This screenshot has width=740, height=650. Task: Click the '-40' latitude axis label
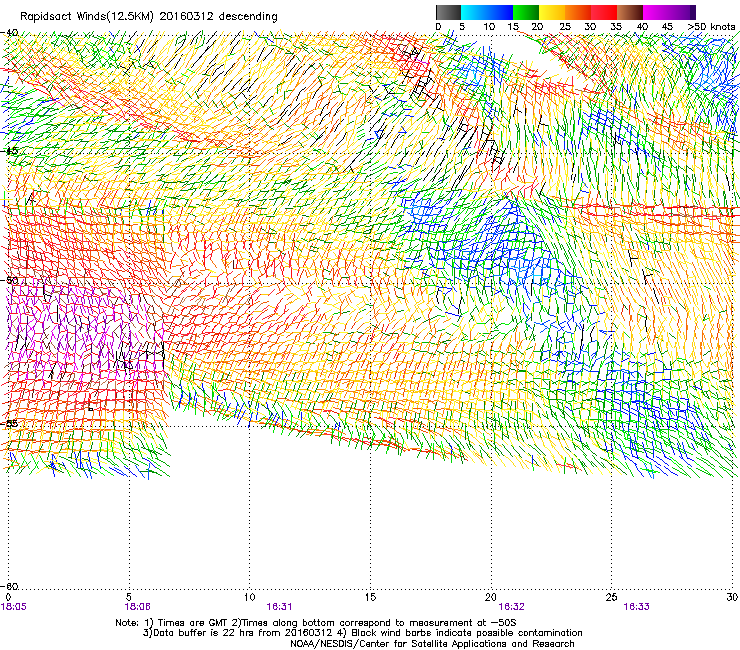[x=9, y=33]
